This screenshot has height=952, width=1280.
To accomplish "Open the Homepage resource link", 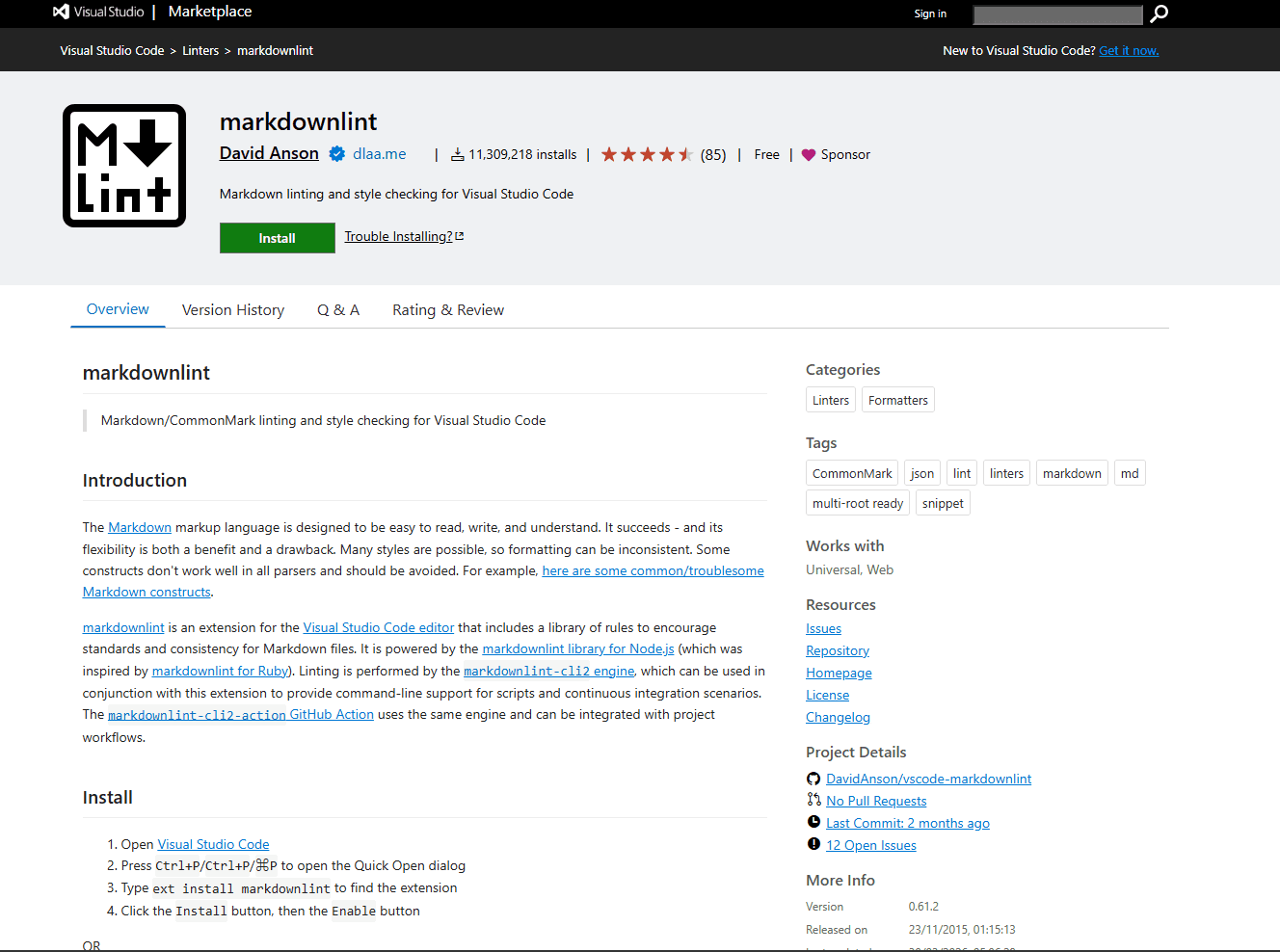I will pyautogui.click(x=839, y=673).
